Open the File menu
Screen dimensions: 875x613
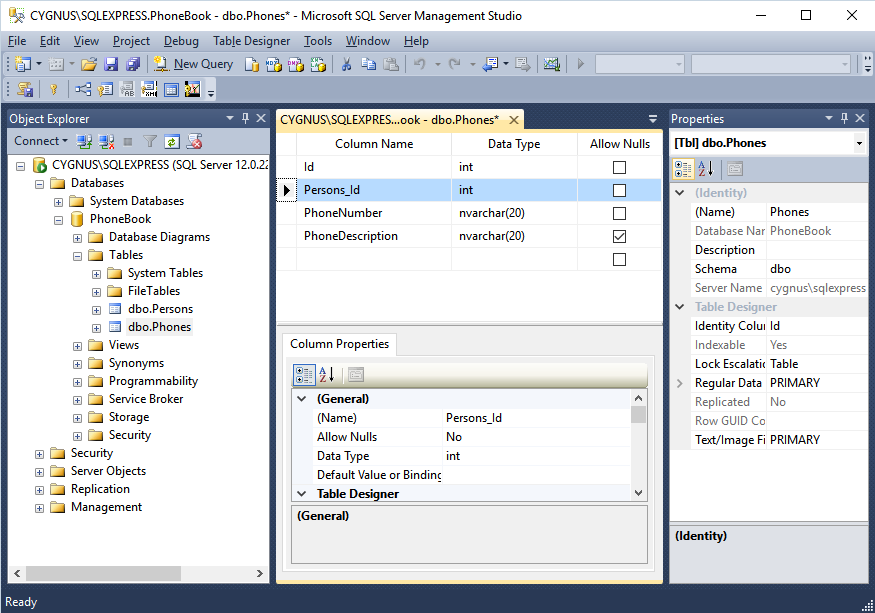[x=17, y=41]
